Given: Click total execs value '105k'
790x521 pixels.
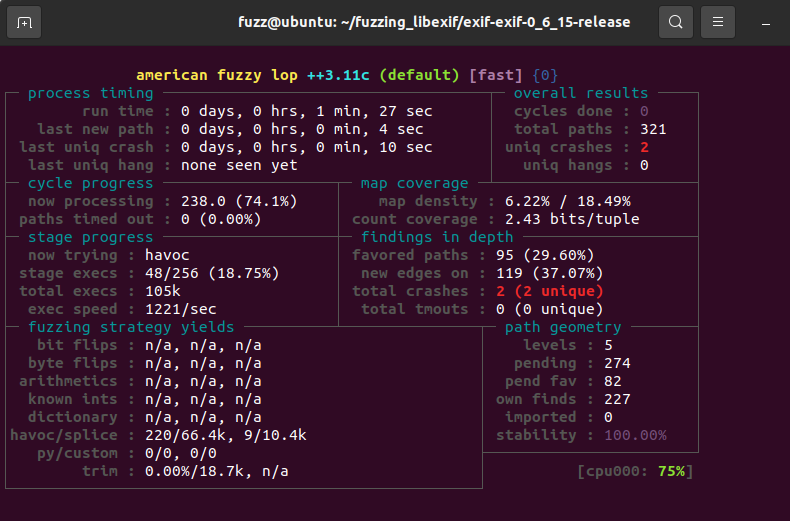Looking at the screenshot, I should click(163, 291).
